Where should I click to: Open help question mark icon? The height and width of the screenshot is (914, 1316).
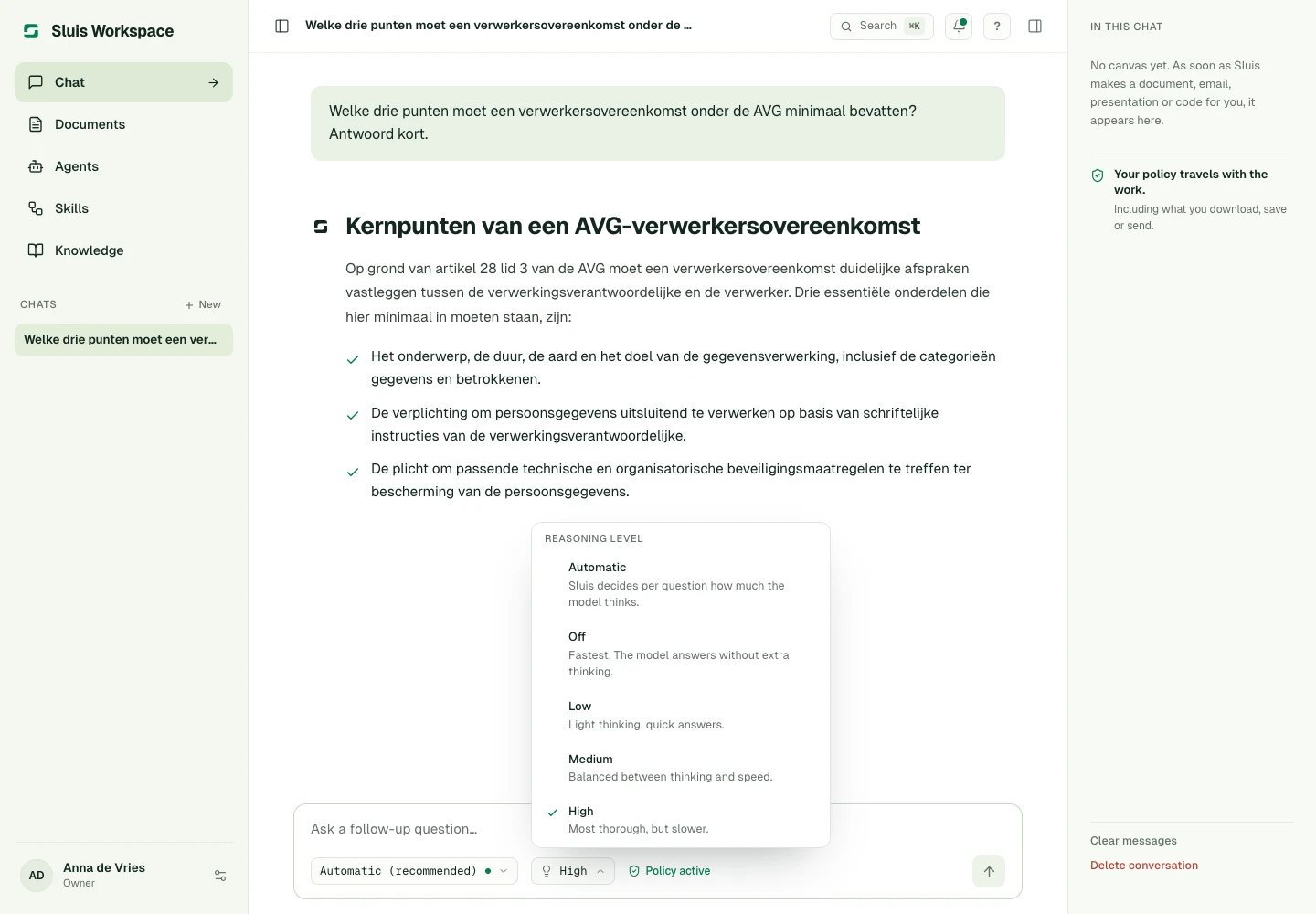click(x=997, y=27)
